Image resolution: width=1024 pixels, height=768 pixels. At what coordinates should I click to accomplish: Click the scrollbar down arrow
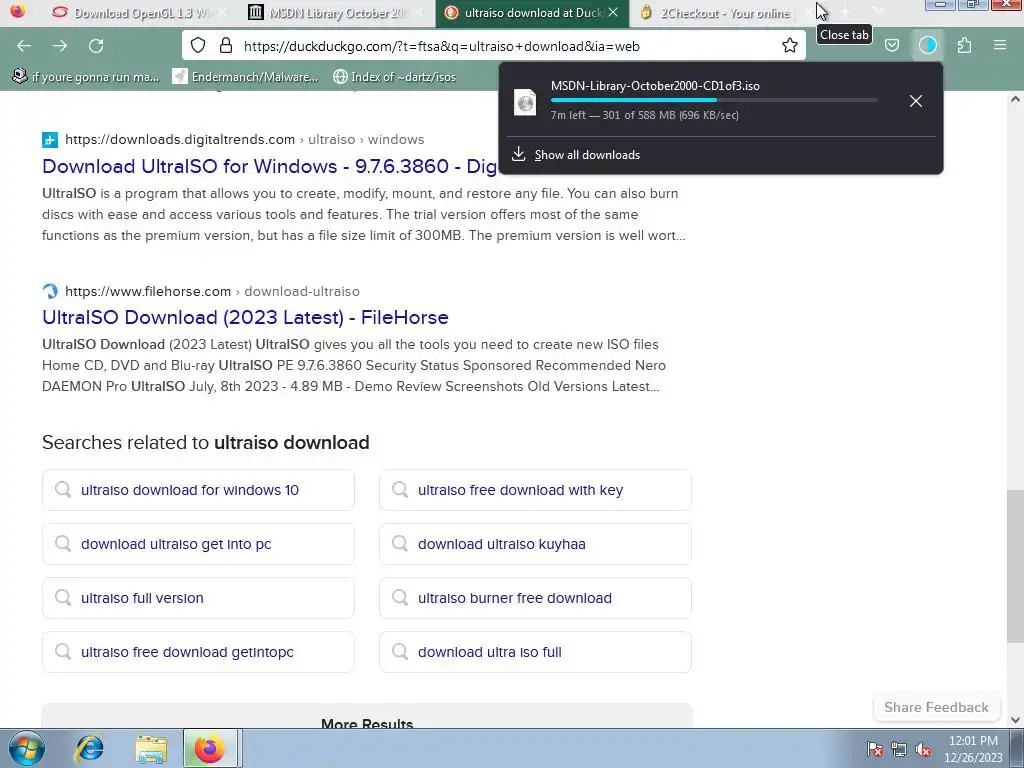[x=1015, y=720]
